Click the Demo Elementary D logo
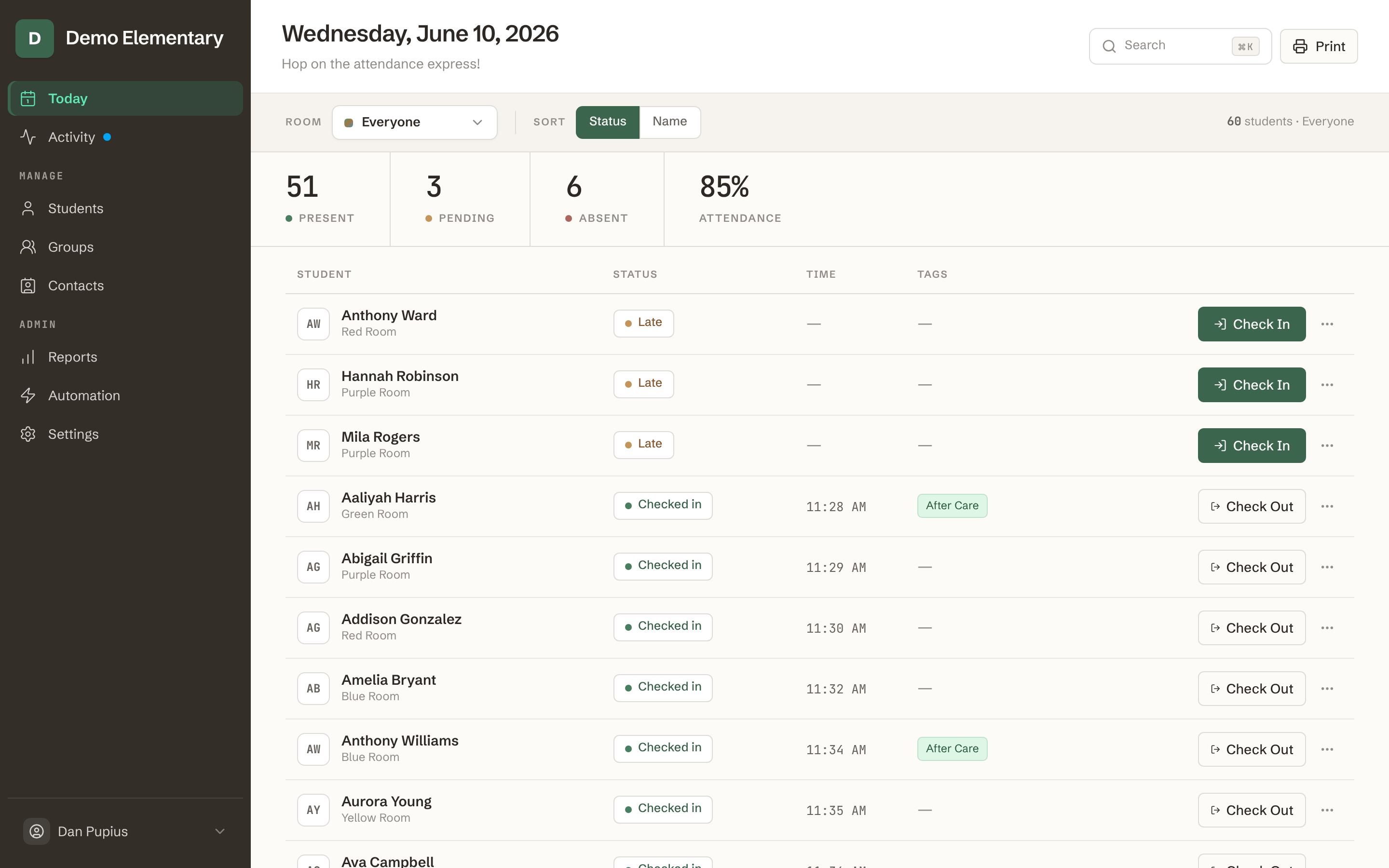Screen dimensions: 1389x868 pos(34,39)
